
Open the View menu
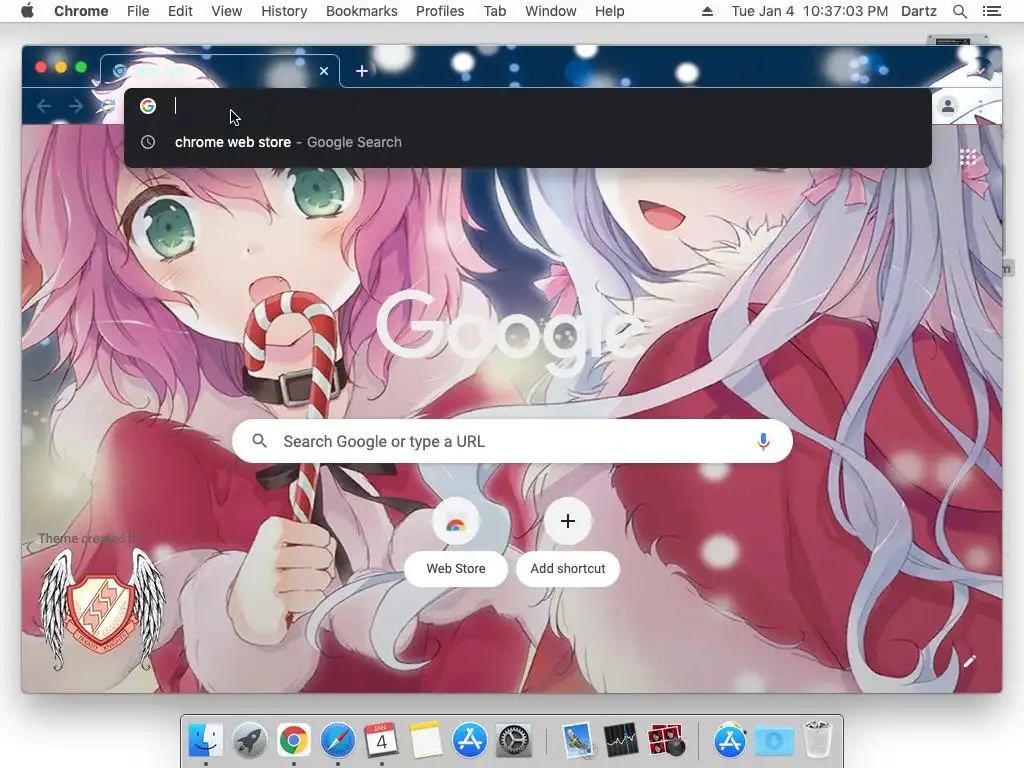point(227,11)
